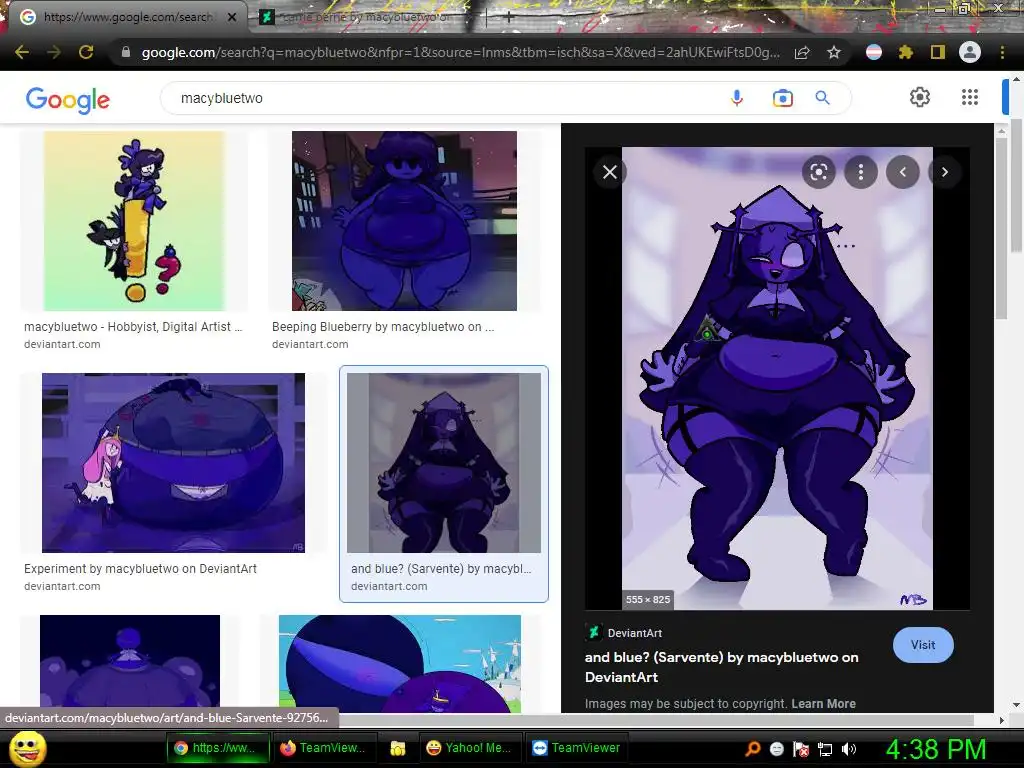Switch to the DeviantArt macybluetwo tab
The image size is (1024, 768).
362,17
